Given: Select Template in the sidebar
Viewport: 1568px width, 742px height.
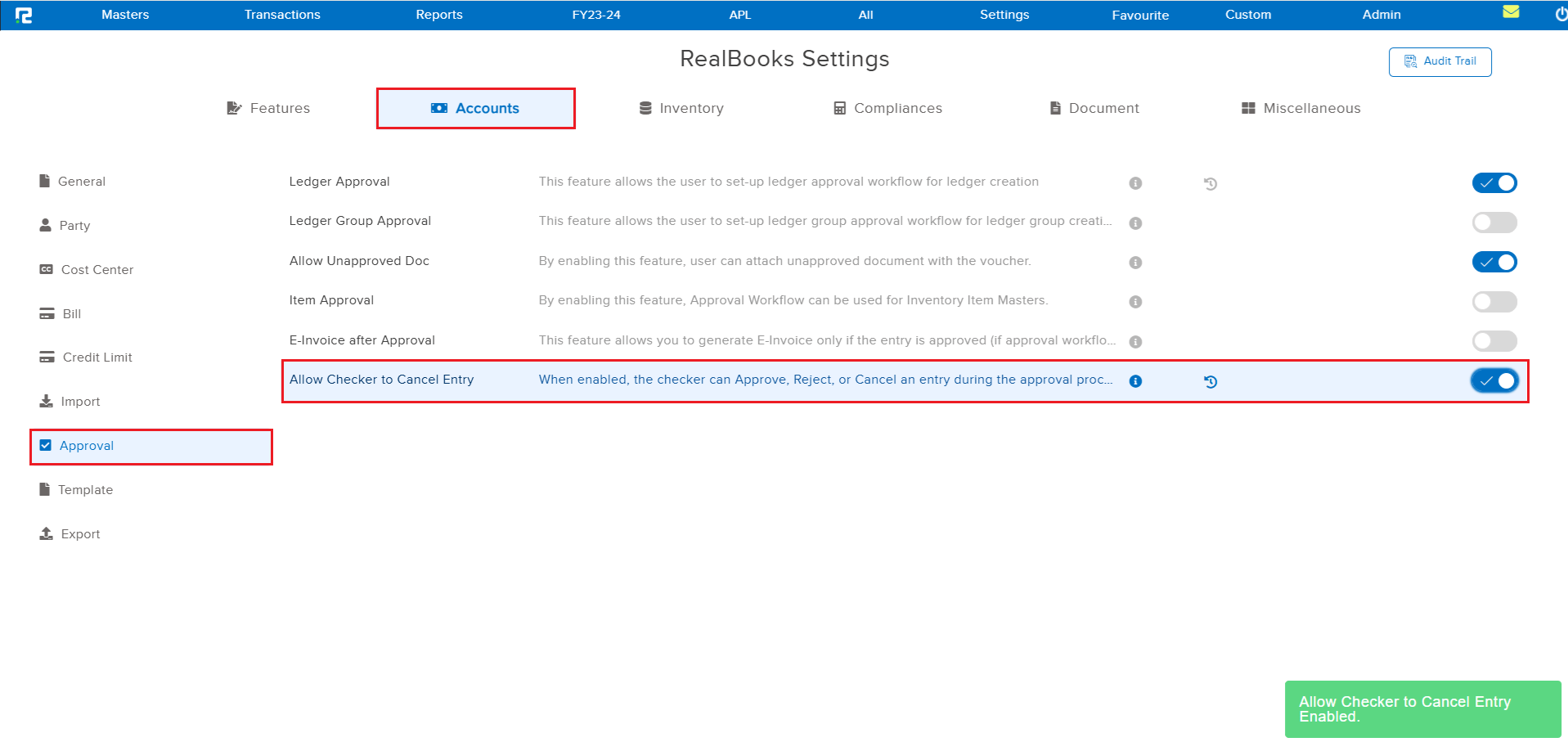Looking at the screenshot, I should pos(75,490).
